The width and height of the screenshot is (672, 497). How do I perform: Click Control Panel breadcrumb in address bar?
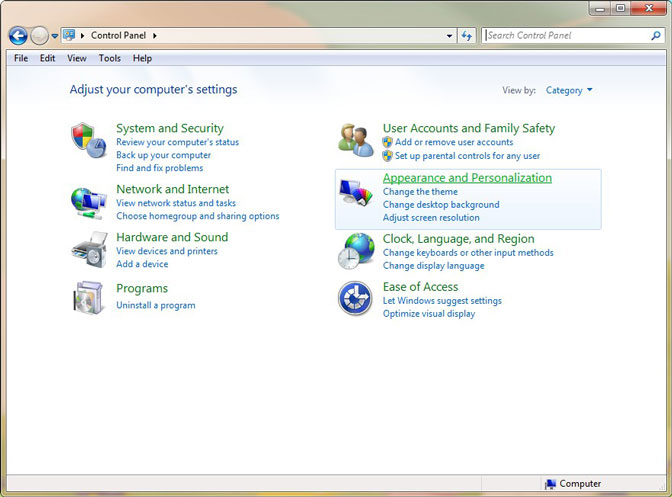pyautogui.click(x=118, y=36)
